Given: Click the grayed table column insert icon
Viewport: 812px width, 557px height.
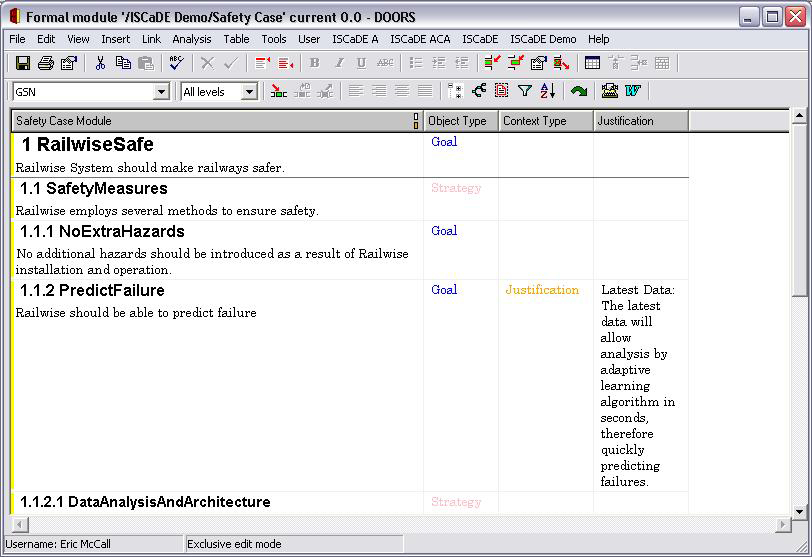Looking at the screenshot, I should (x=639, y=63).
